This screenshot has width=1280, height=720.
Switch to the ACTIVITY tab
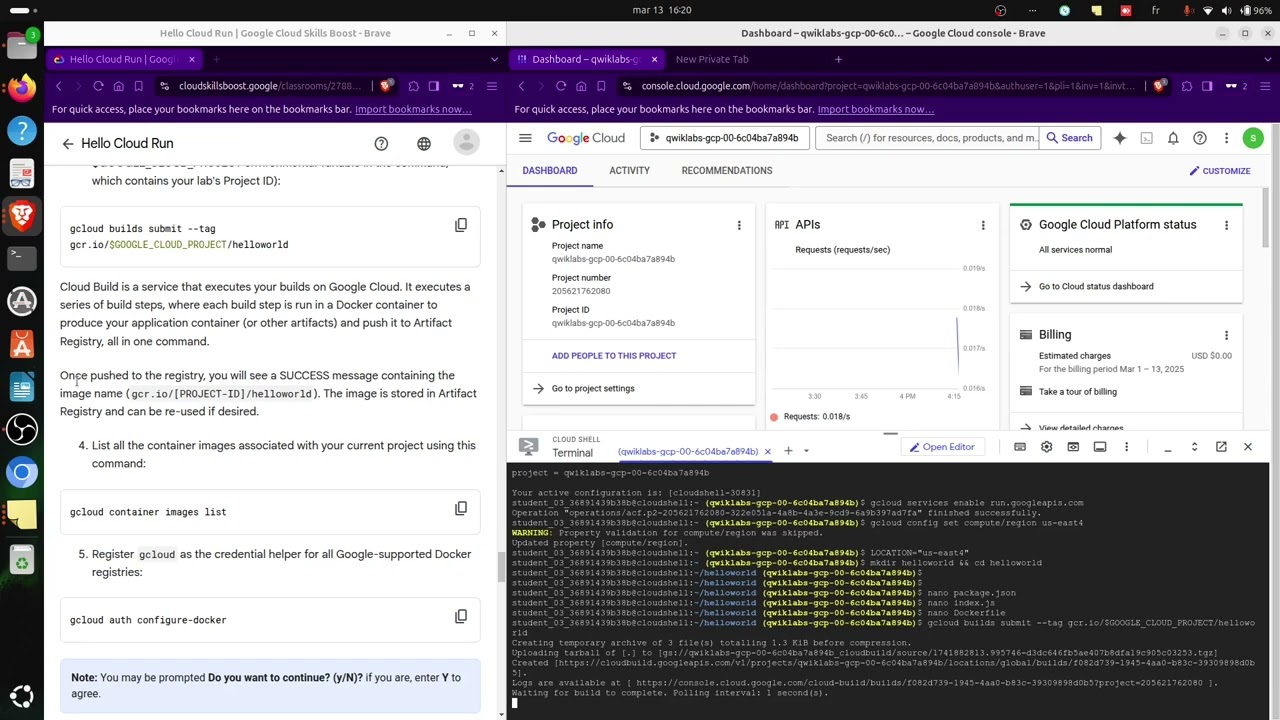[x=629, y=171]
